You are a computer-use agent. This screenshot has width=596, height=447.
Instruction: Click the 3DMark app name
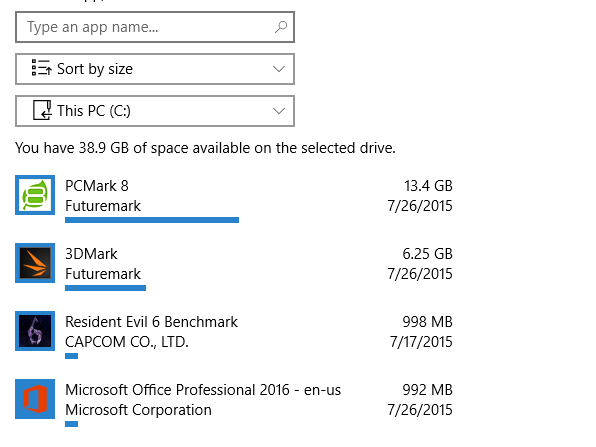pyautogui.click(x=91, y=254)
